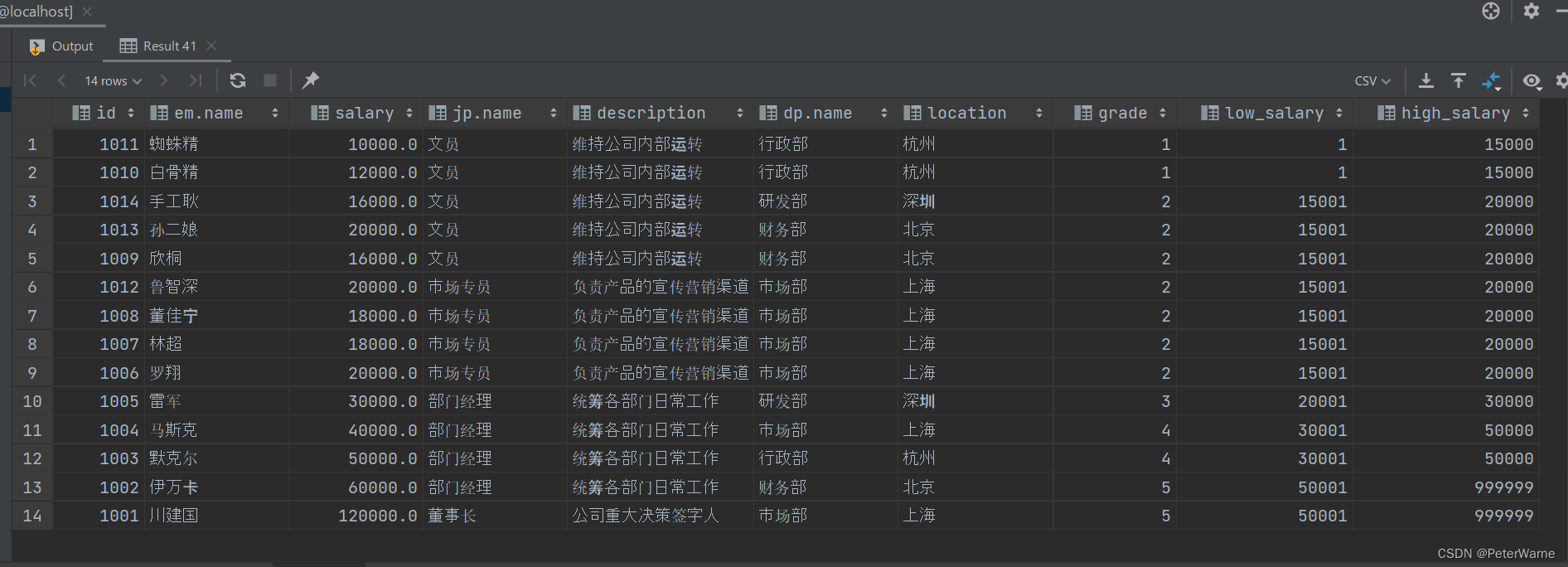Click the compare/transpose arrows icon
The image size is (1568, 567).
(1491, 80)
